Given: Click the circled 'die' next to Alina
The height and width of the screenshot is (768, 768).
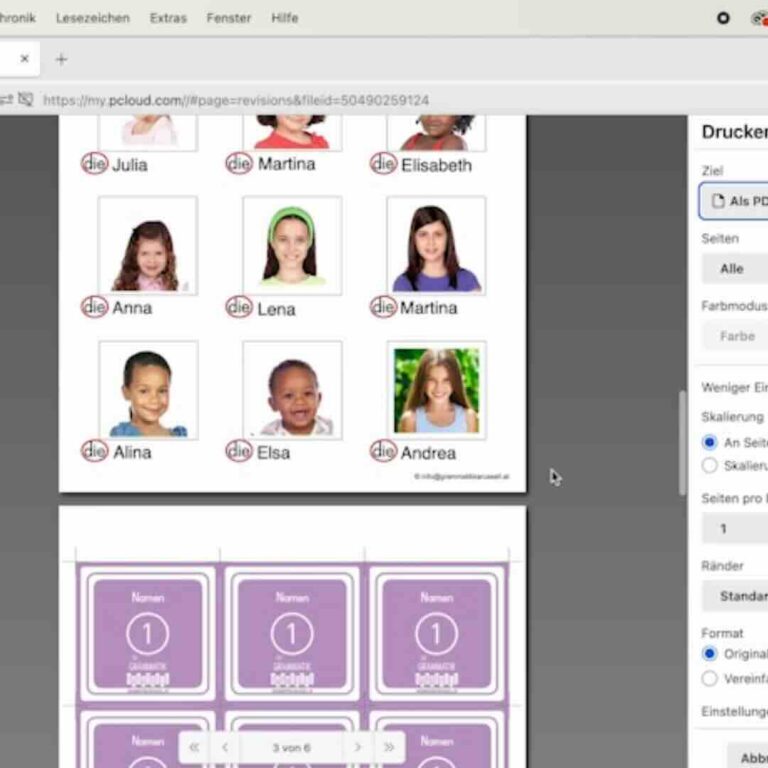Looking at the screenshot, I should pyautogui.click(x=95, y=451).
